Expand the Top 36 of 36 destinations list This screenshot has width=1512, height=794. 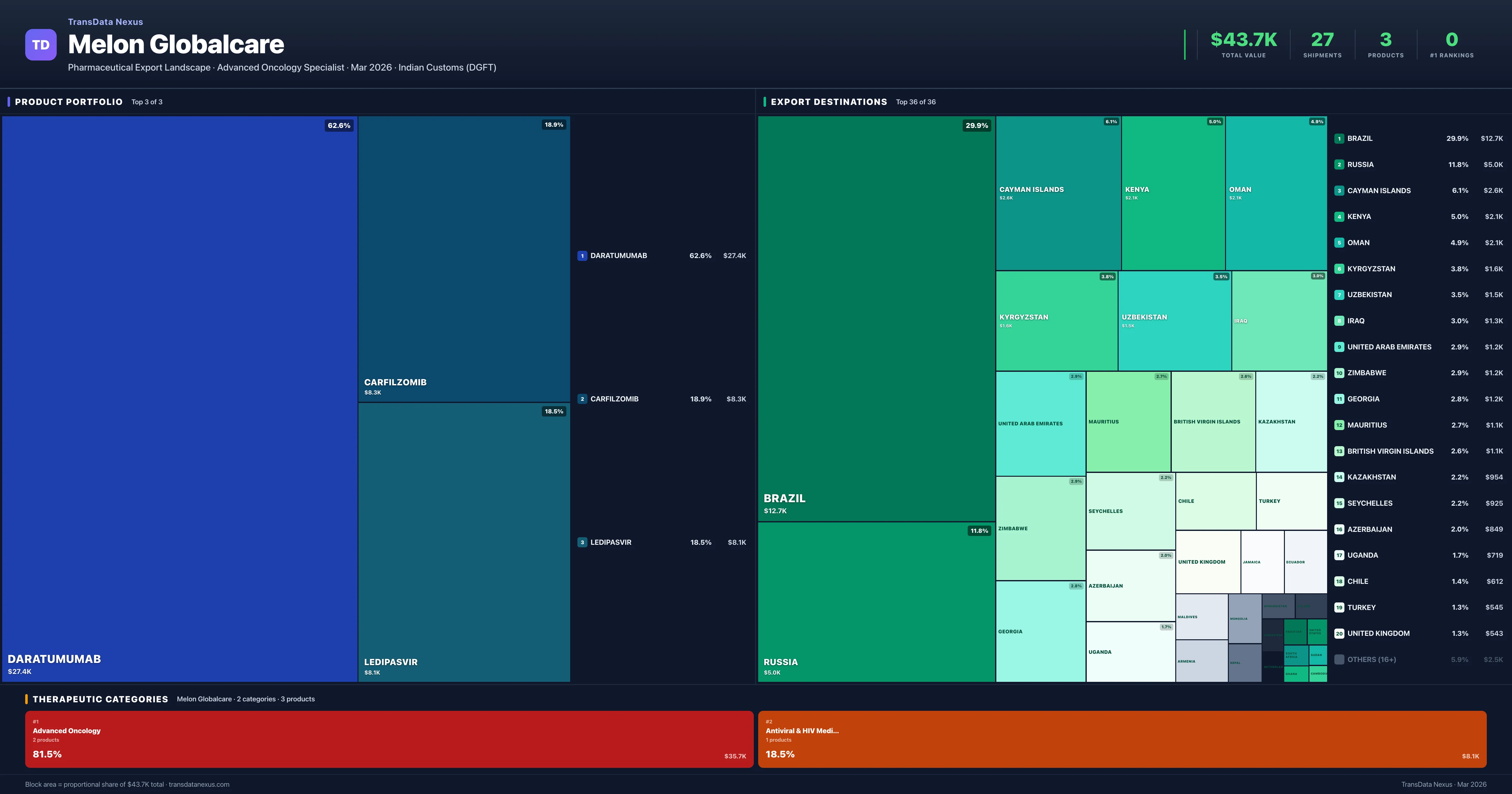pos(916,101)
